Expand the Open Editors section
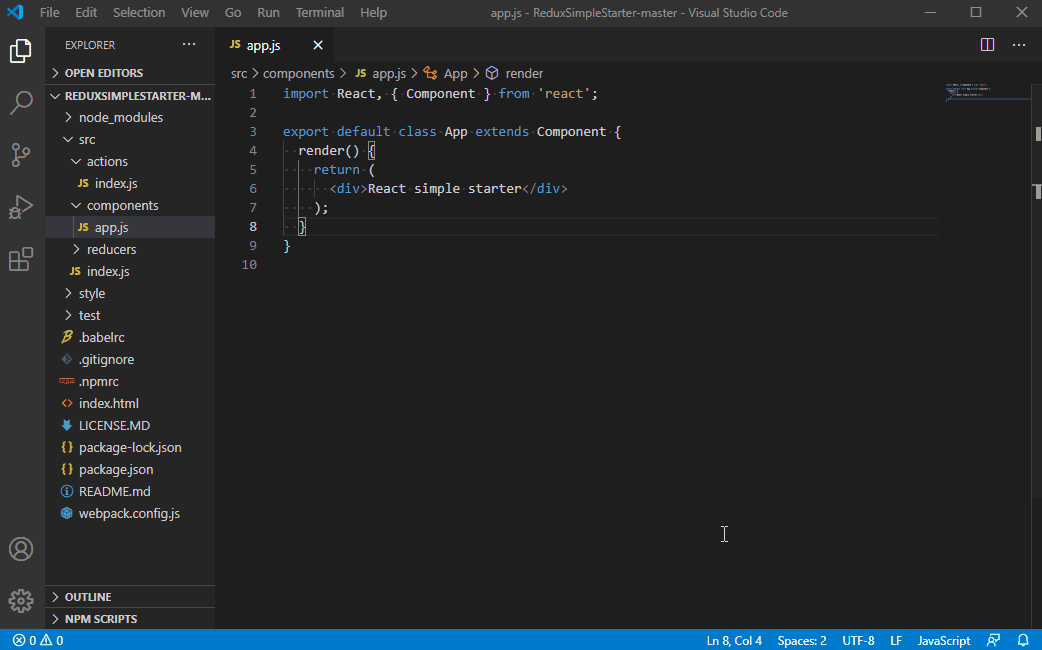 [130, 73]
